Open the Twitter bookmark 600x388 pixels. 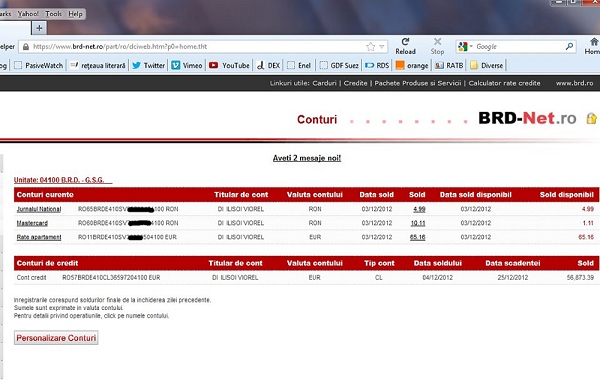pos(148,65)
